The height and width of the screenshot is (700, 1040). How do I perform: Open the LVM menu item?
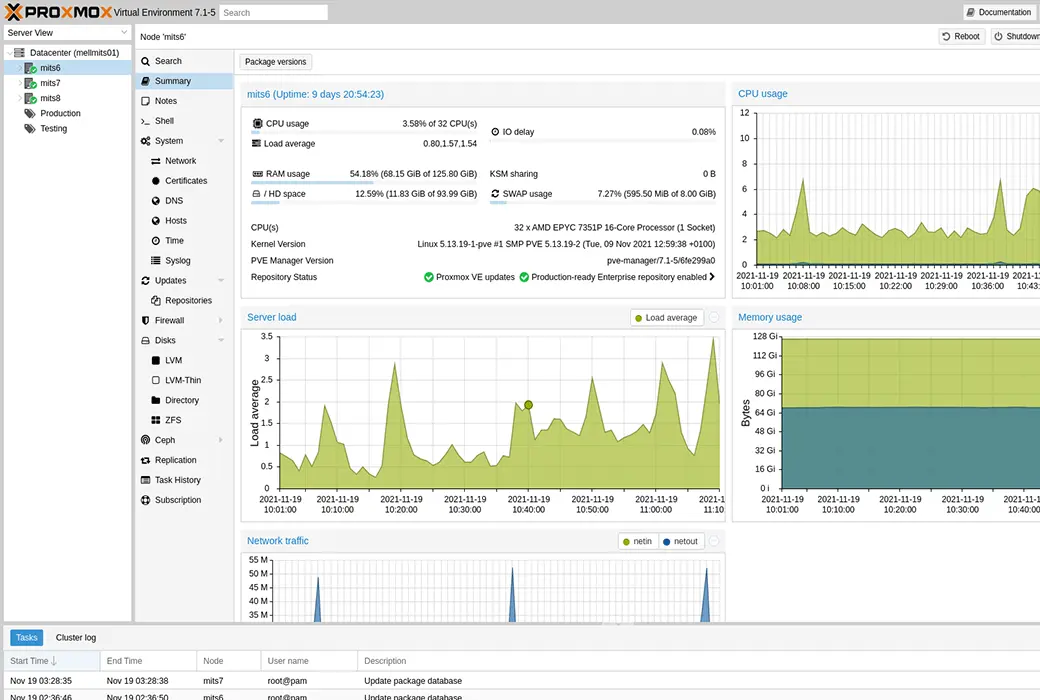pos(184,360)
